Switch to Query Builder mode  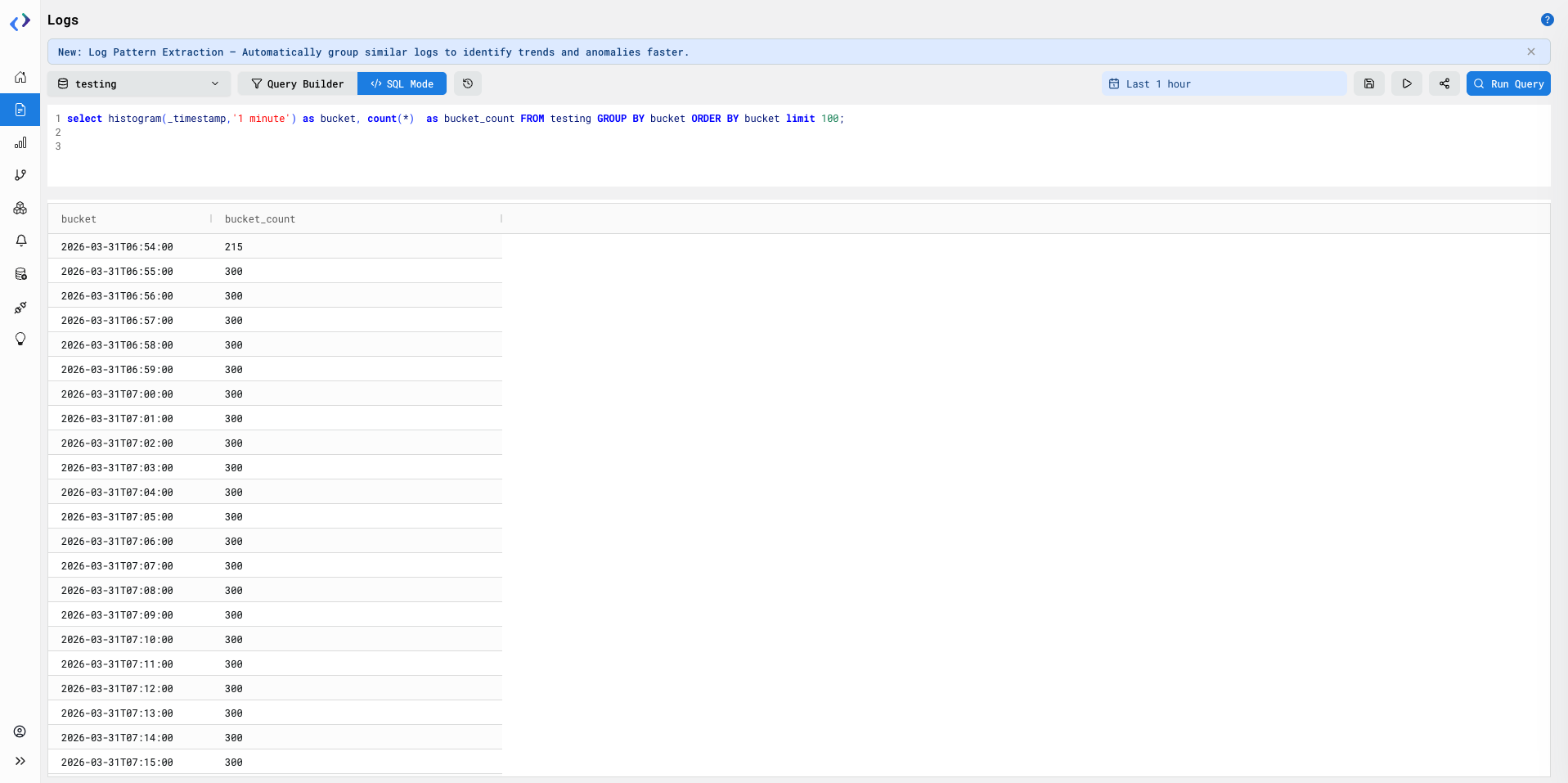click(295, 83)
